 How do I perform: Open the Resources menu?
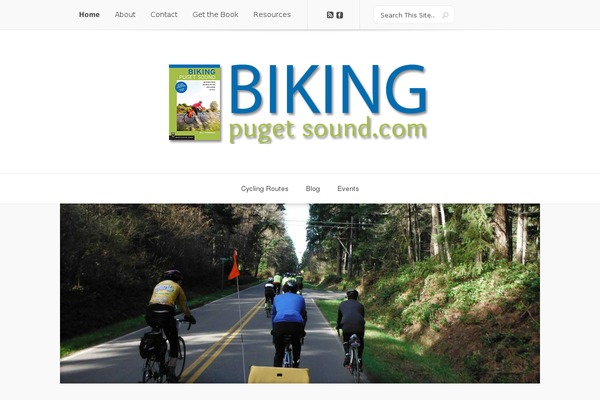[272, 15]
